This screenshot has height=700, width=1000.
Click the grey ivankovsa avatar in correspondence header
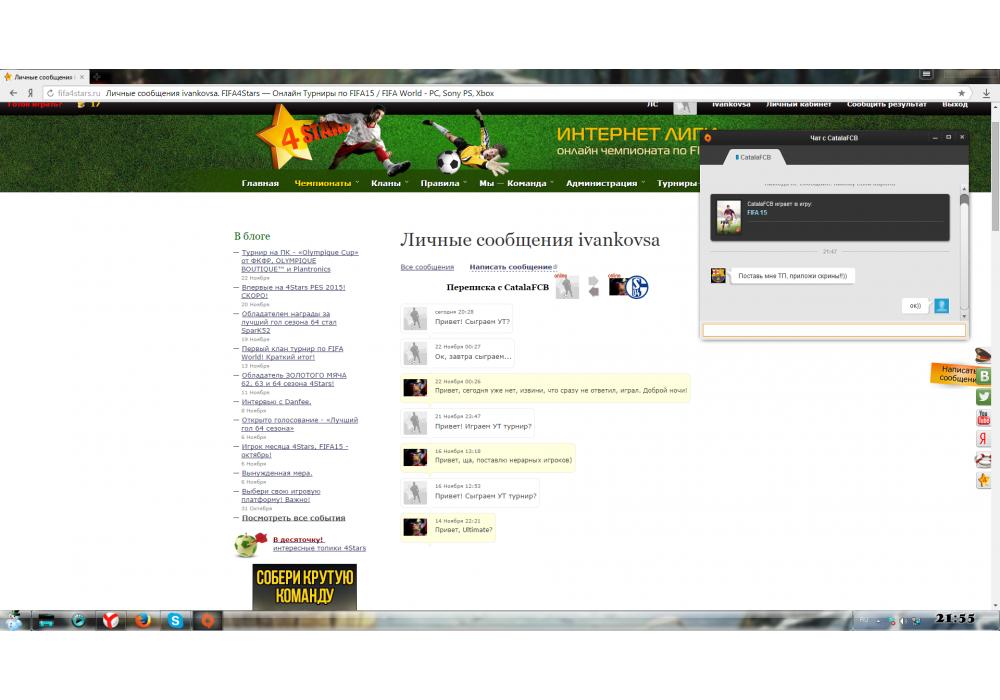coord(567,288)
